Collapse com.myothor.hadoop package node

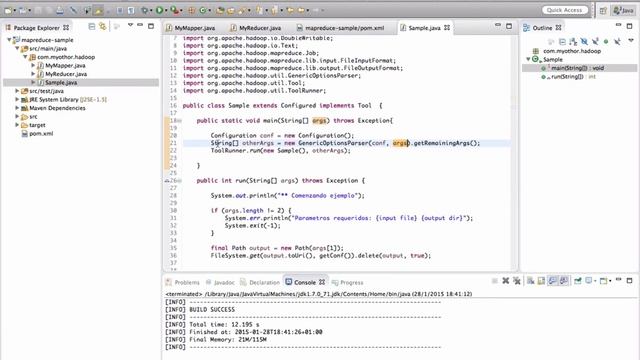click(25, 57)
